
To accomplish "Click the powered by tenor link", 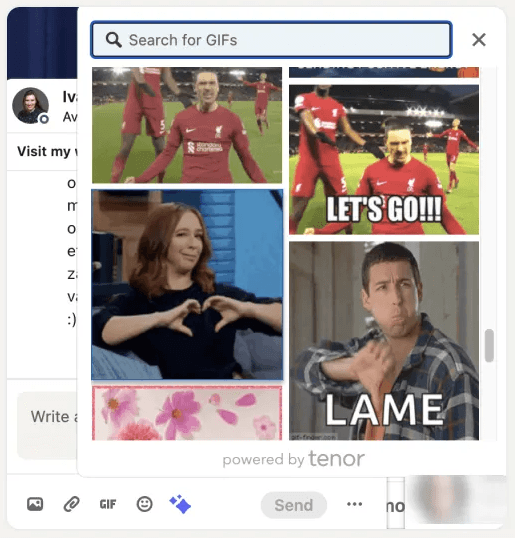I will point(294,459).
